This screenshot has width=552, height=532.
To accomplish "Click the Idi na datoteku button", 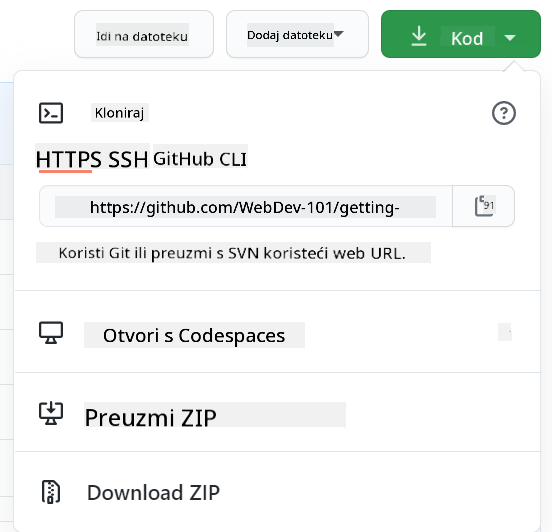I will coord(144,34).
